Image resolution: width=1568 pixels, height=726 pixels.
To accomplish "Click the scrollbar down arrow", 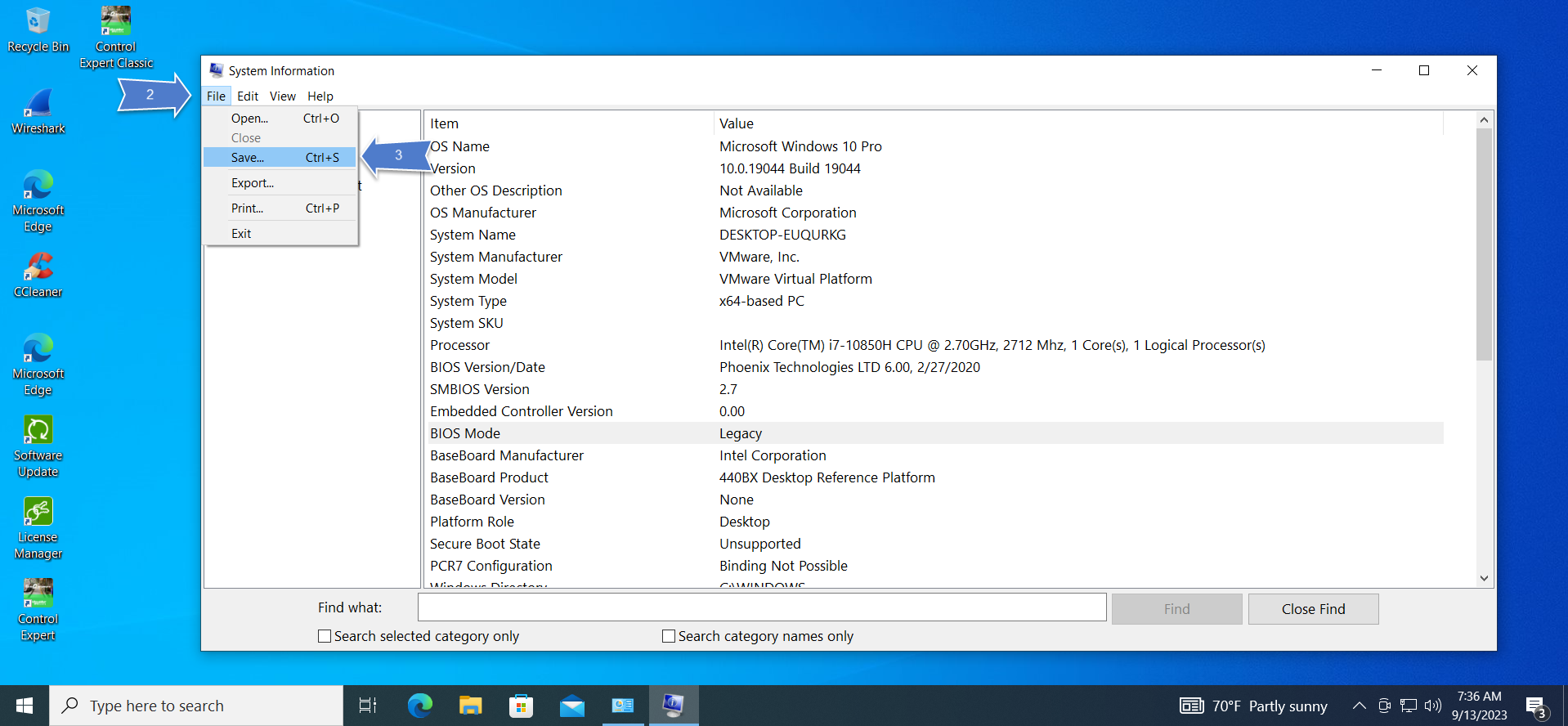I will coord(1484,578).
